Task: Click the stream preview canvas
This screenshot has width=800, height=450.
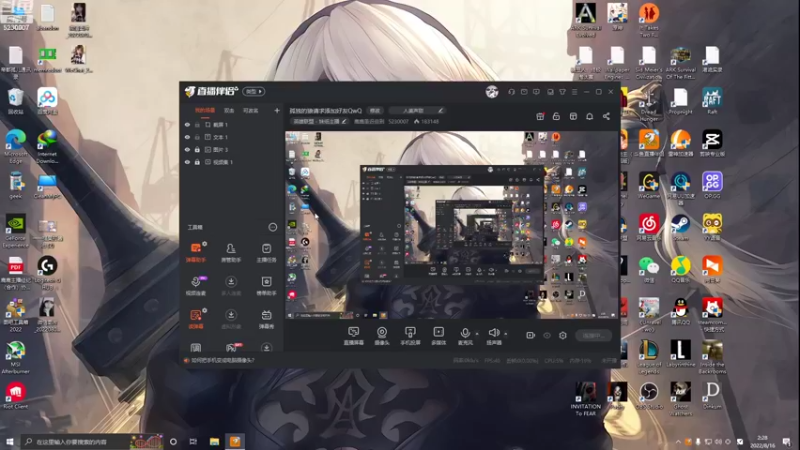Action: click(x=451, y=225)
